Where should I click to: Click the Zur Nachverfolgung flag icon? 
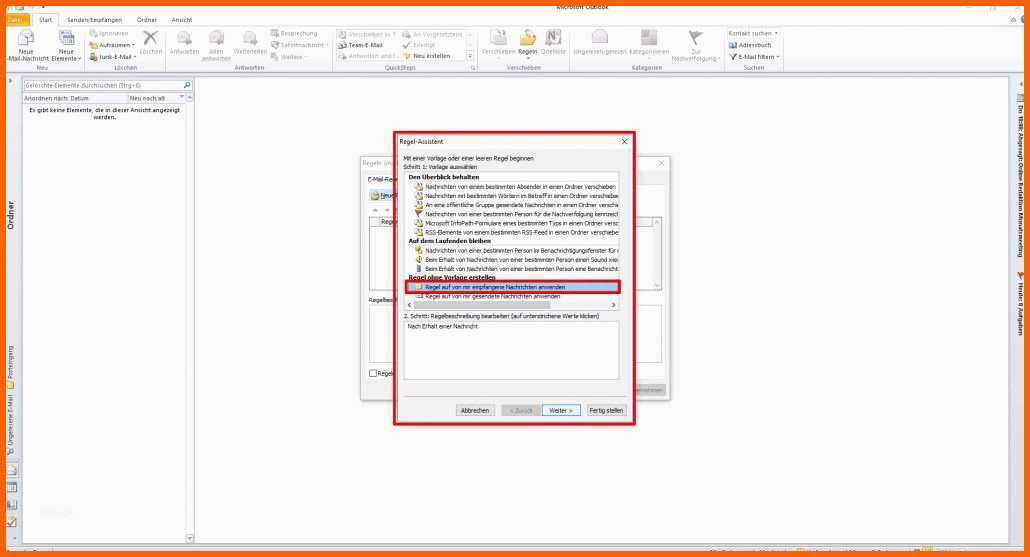(696, 38)
